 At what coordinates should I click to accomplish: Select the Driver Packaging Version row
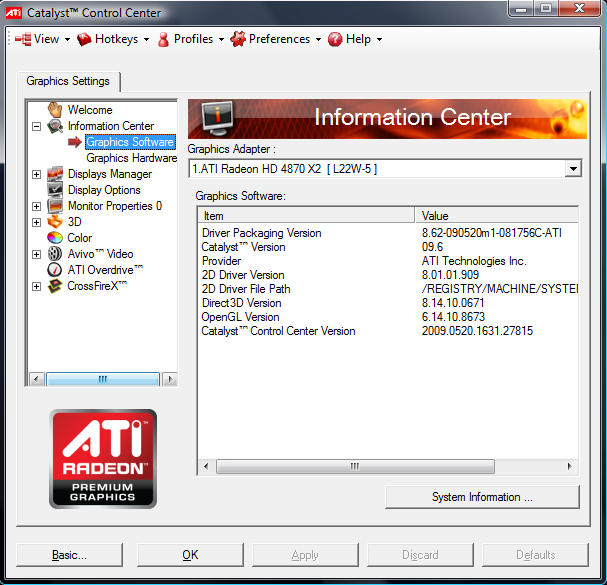(388, 233)
